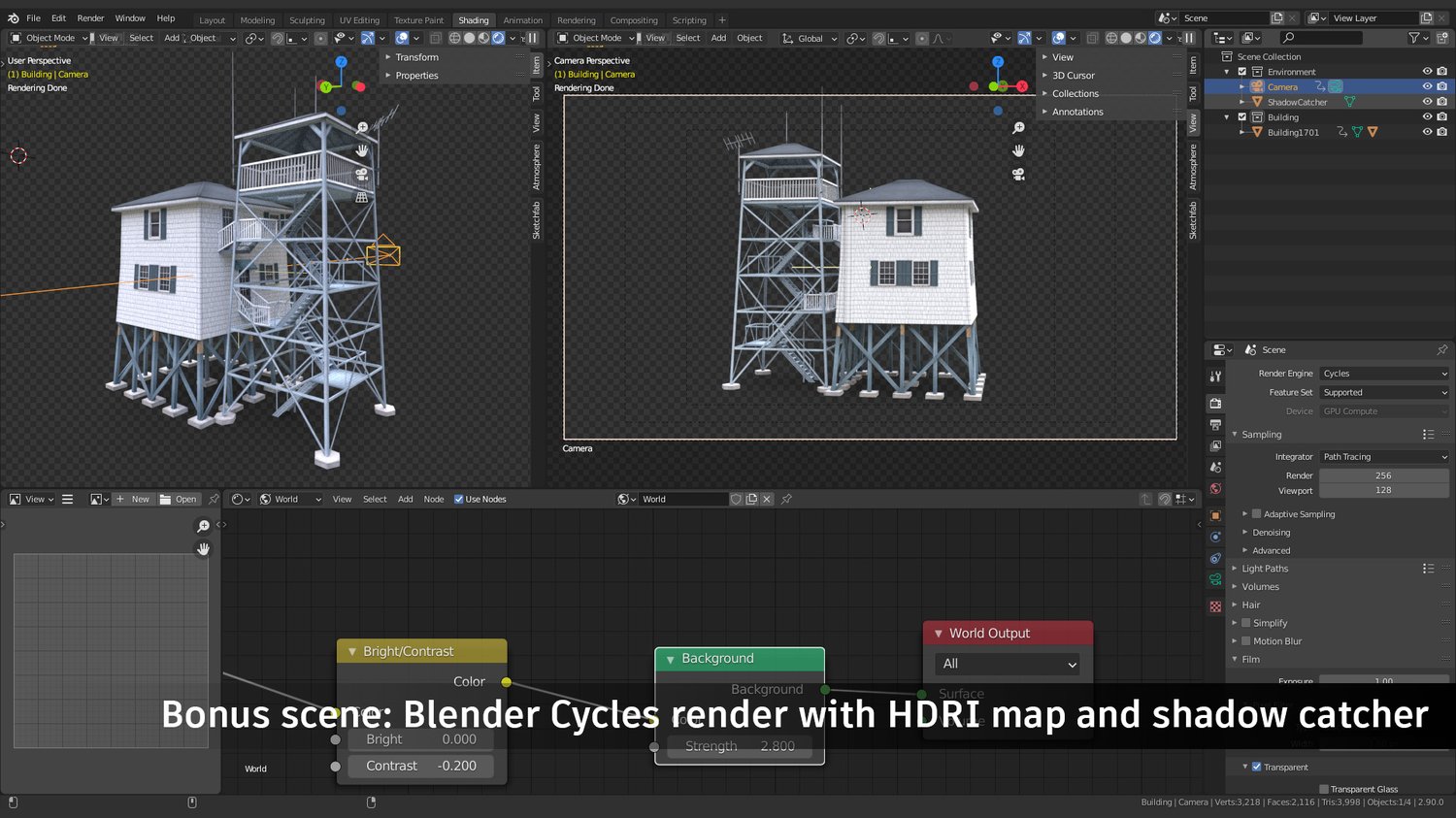Switch to the Compositing workspace tab
Image resolution: width=1456 pixels, height=818 pixels.
634,19
